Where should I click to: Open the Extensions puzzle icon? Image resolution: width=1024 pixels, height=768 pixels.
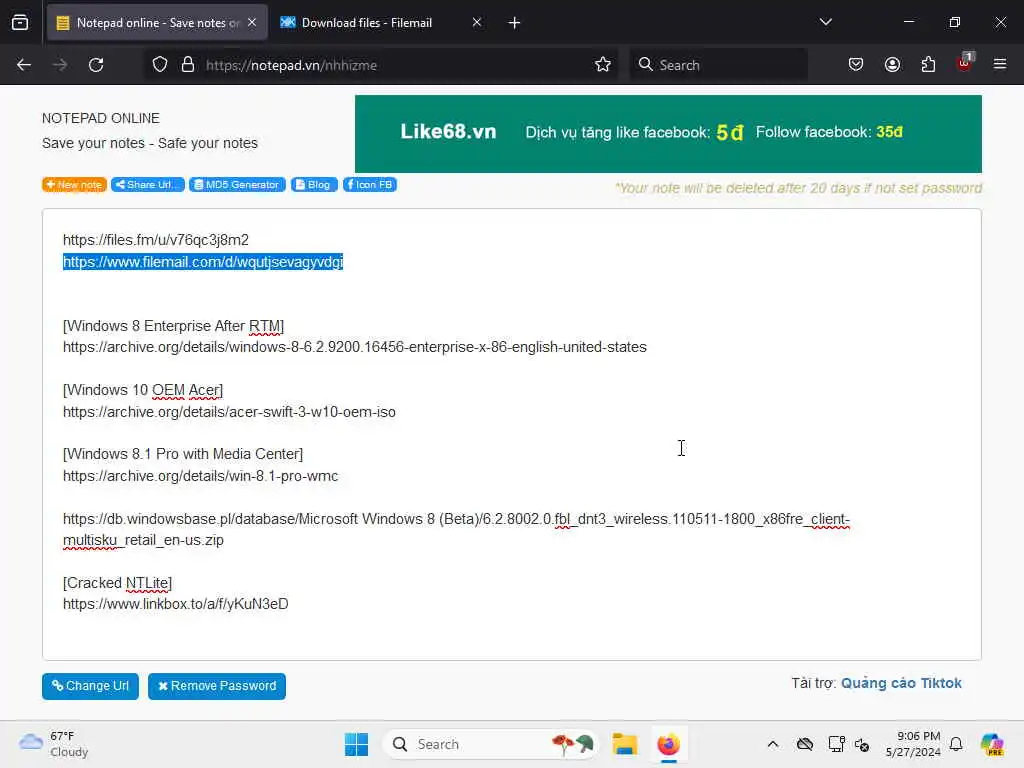click(x=928, y=65)
